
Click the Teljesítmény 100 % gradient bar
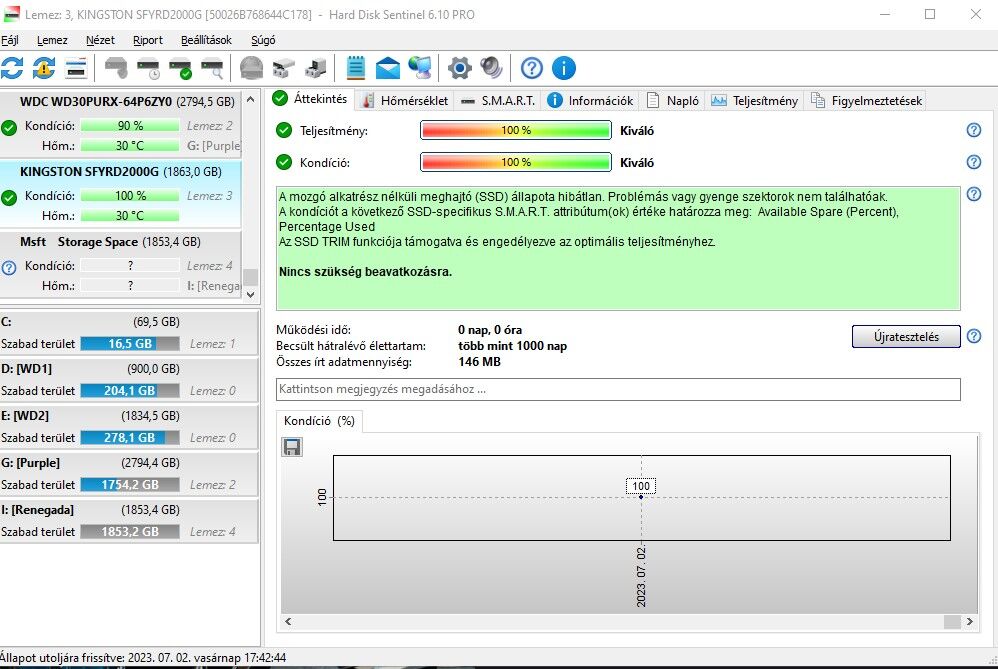(516, 130)
